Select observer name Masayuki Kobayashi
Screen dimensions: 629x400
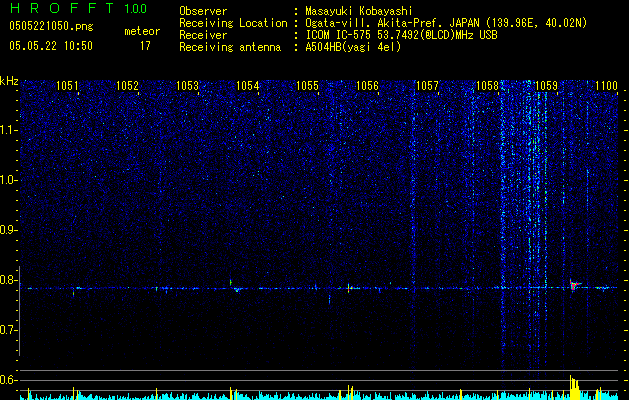[x=359, y=11]
